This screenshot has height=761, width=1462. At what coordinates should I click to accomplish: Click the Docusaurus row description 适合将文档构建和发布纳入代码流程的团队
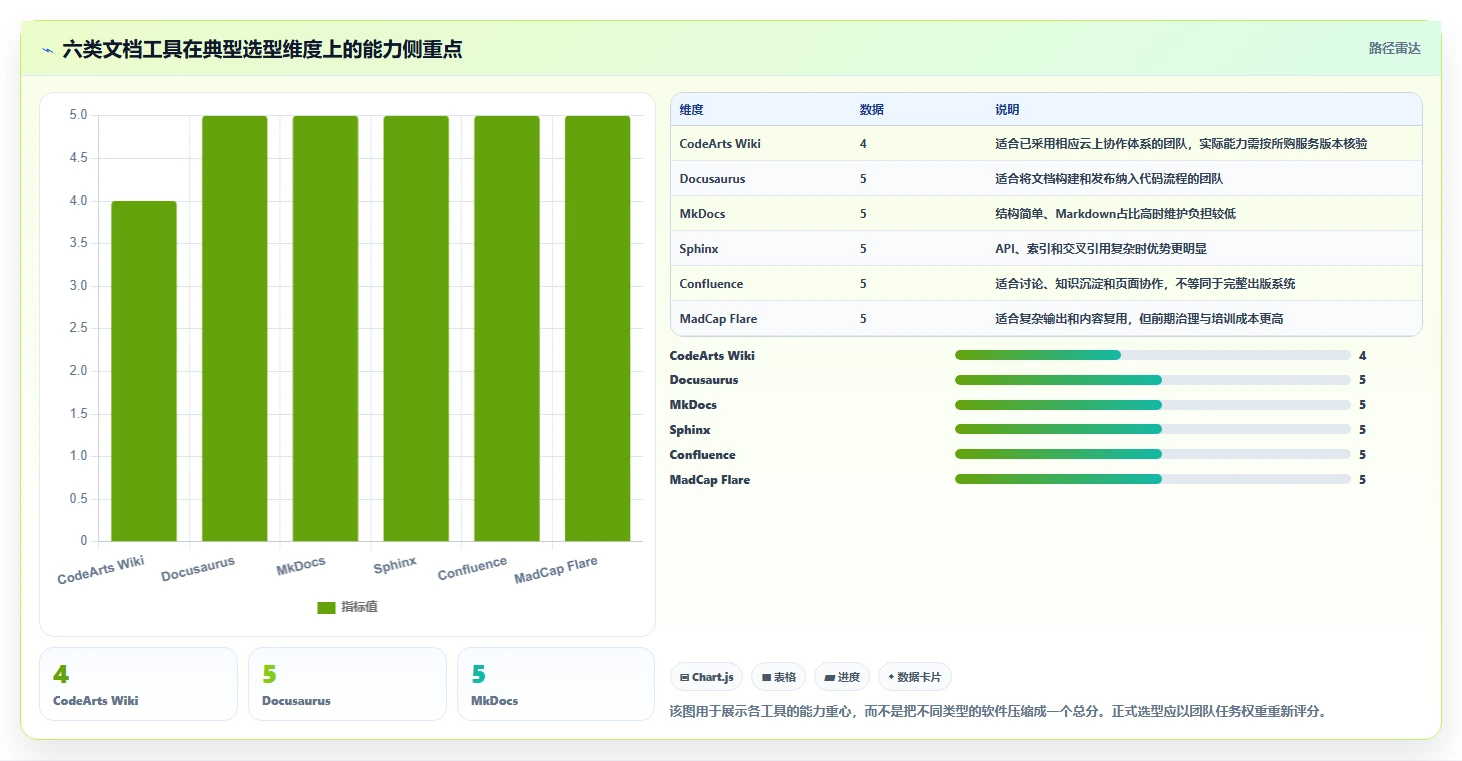coord(1109,179)
